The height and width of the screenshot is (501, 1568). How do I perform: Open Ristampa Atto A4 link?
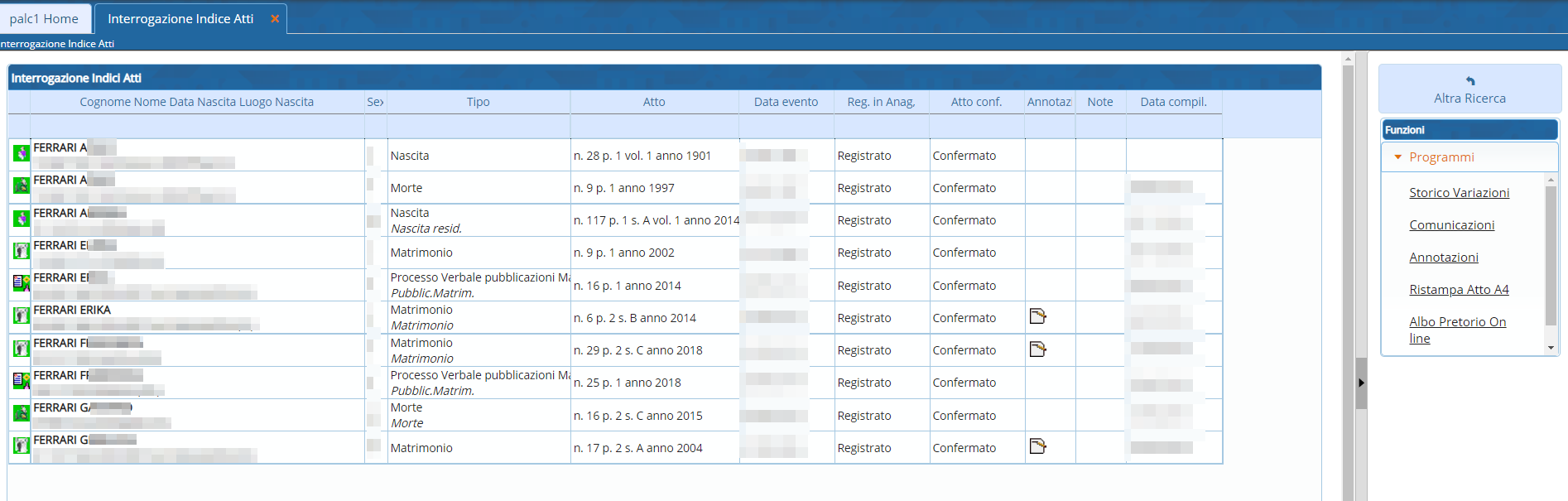(1459, 289)
